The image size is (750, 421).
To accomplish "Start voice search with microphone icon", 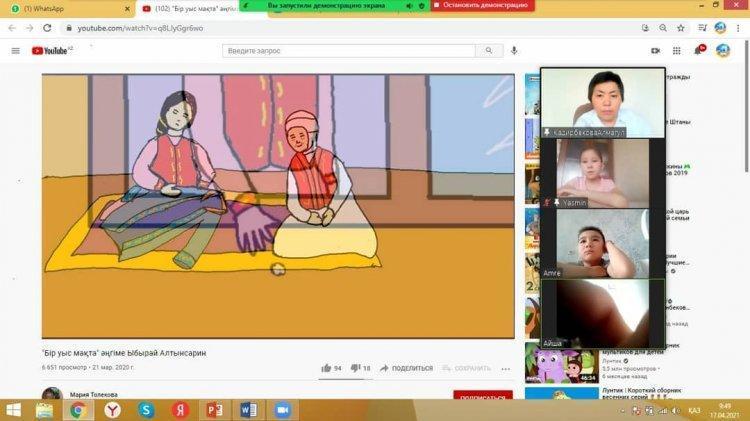I will (514, 50).
